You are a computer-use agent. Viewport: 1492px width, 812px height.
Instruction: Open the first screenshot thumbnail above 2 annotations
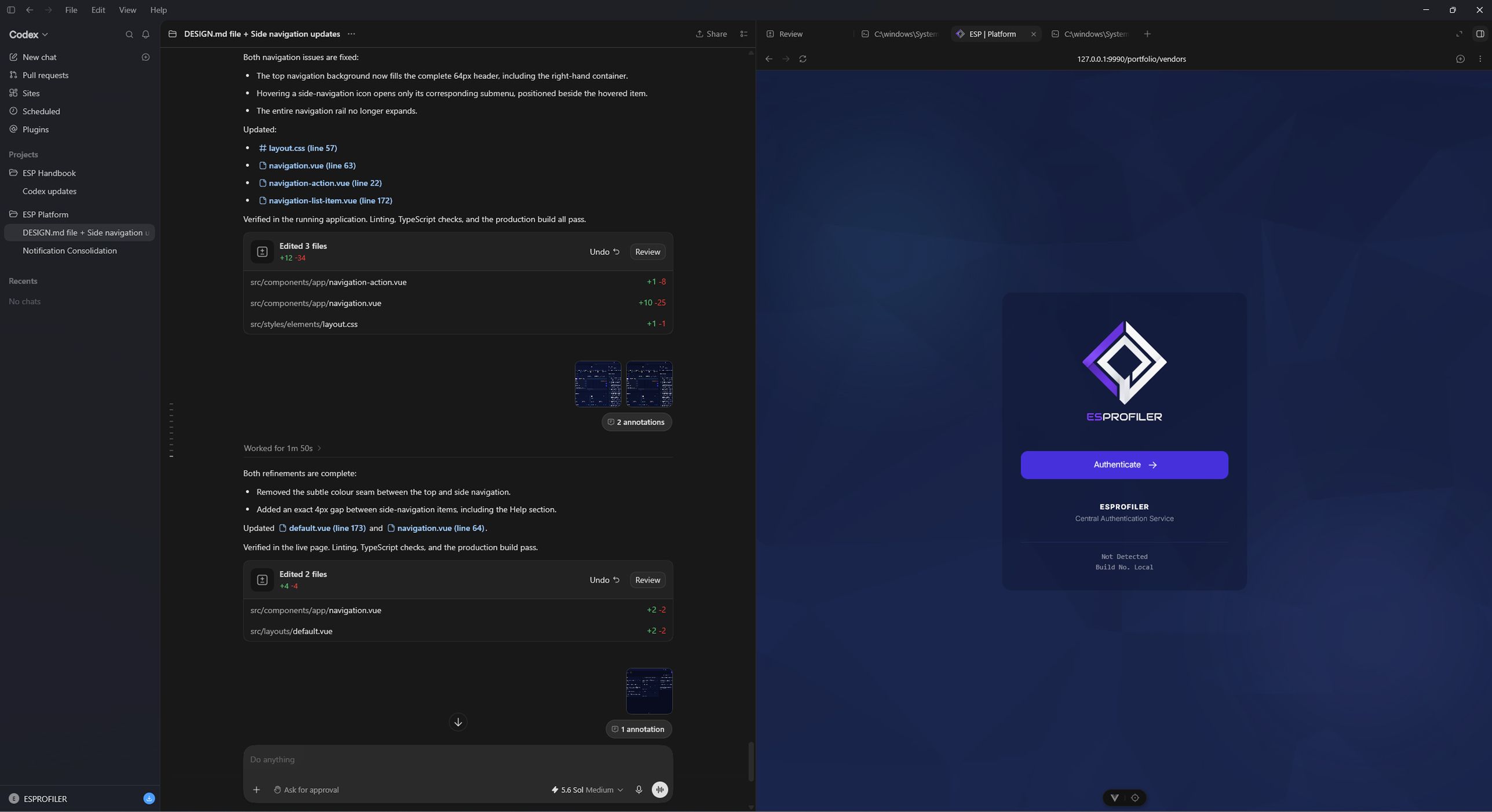click(x=597, y=384)
